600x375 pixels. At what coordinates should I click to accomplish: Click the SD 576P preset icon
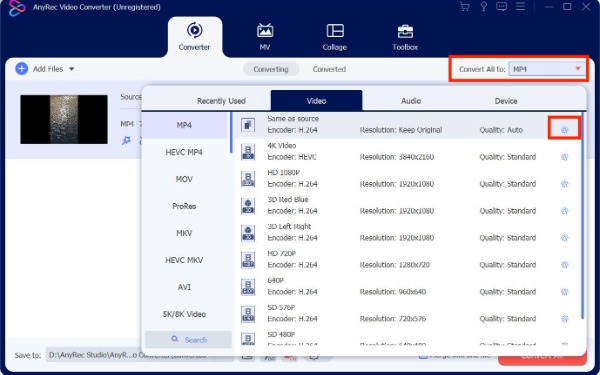248,314
